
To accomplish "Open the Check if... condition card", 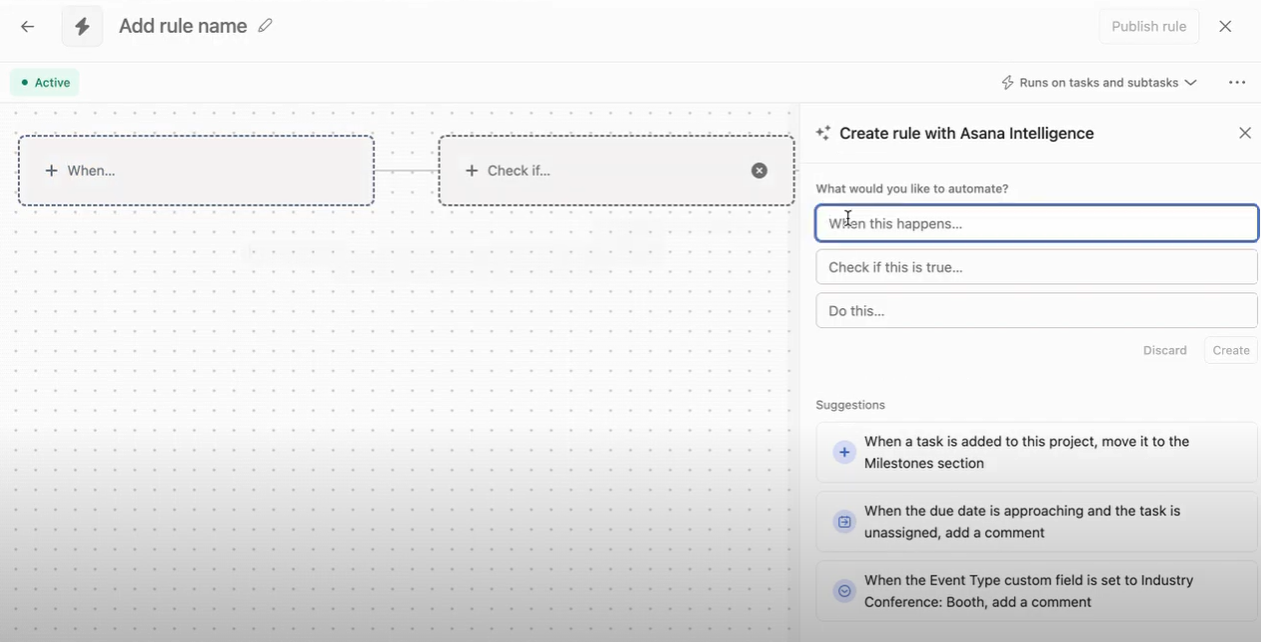I will click(x=616, y=171).
